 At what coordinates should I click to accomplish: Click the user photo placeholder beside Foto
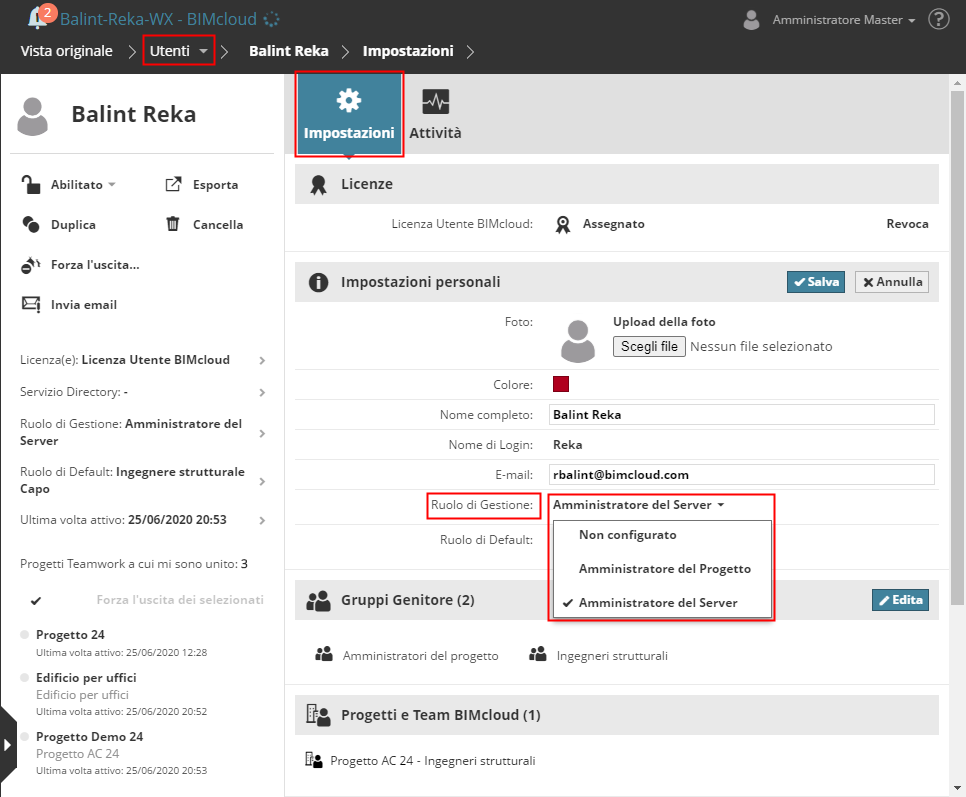pyautogui.click(x=577, y=341)
